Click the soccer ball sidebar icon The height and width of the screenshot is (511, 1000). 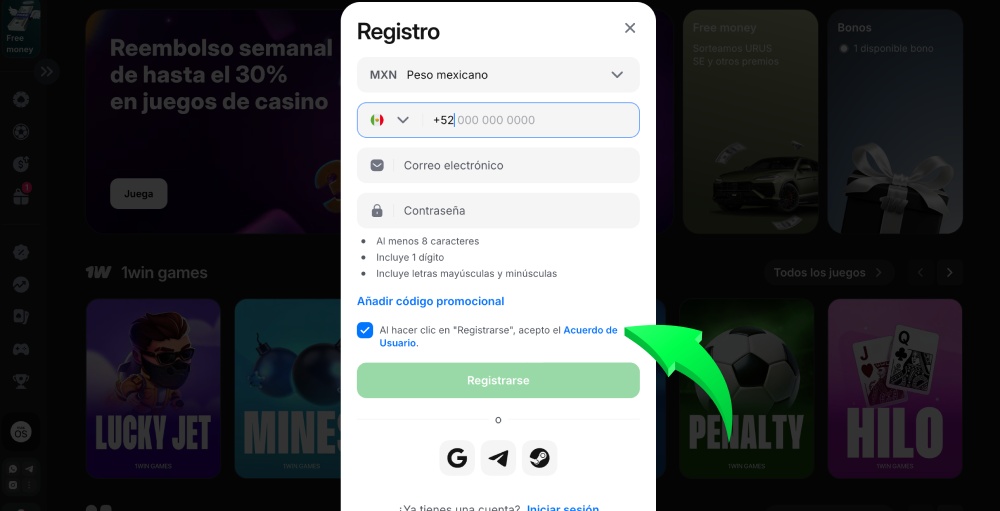coord(21,132)
